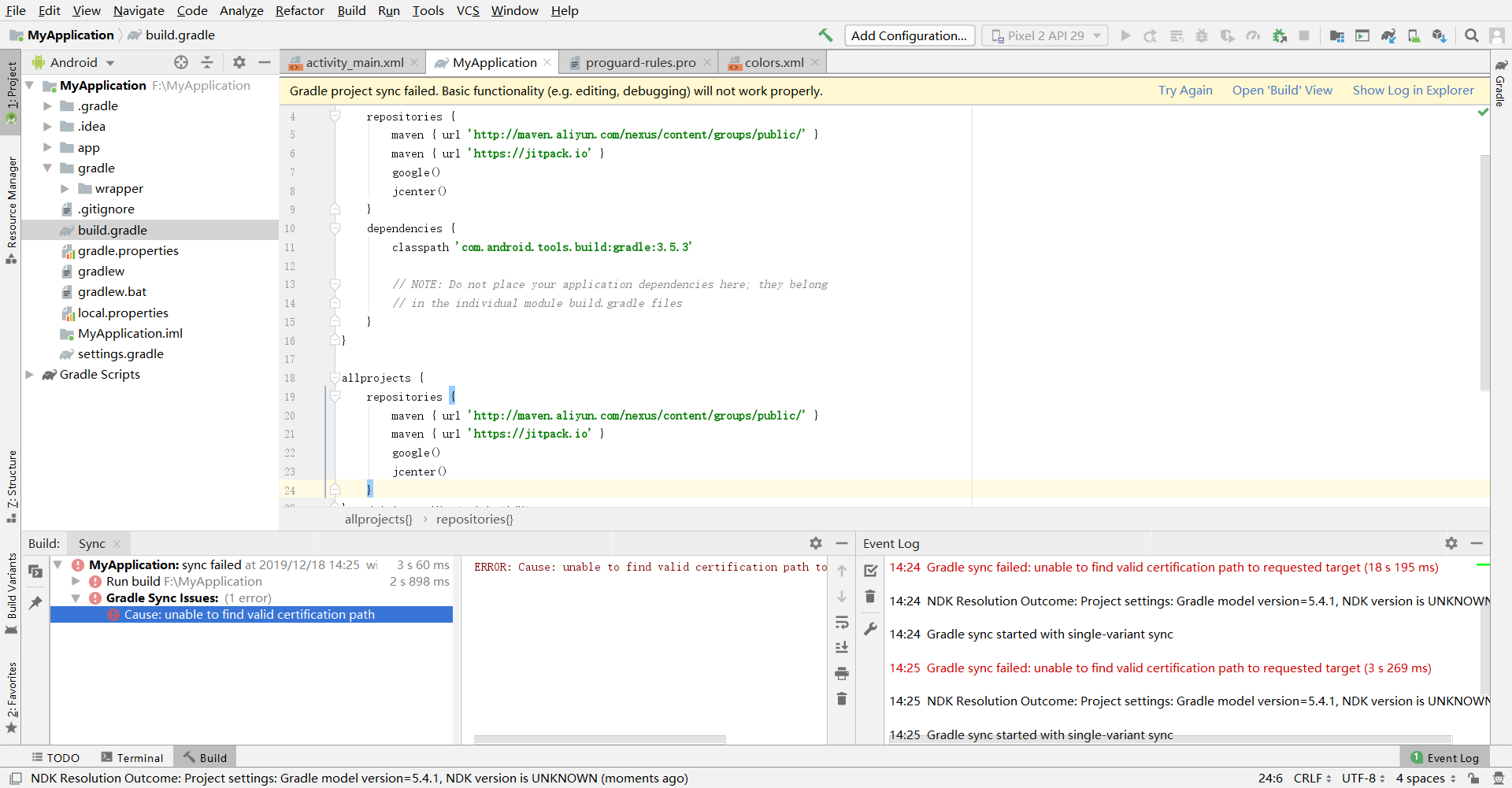Image resolution: width=1512 pixels, height=788 pixels.
Task: Click Show Log in Explorer link
Action: coord(1413,91)
